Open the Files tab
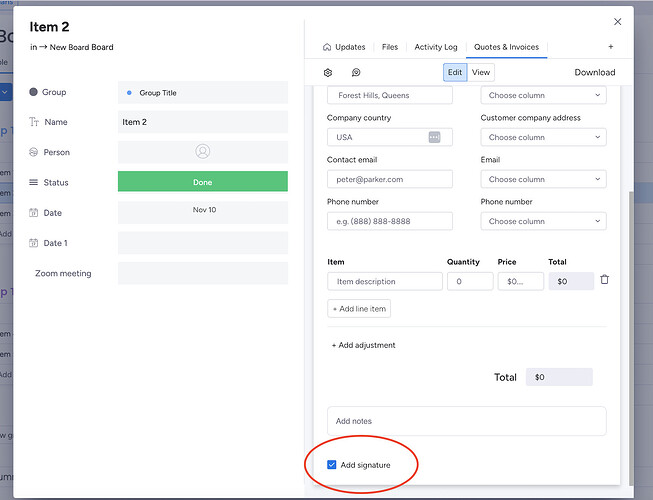The width and height of the screenshot is (653, 500). pyautogui.click(x=390, y=47)
